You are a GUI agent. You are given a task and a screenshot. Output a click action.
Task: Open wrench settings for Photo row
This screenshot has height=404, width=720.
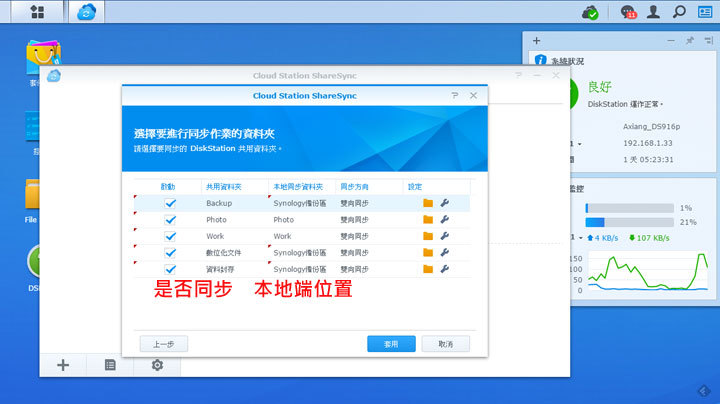point(444,219)
